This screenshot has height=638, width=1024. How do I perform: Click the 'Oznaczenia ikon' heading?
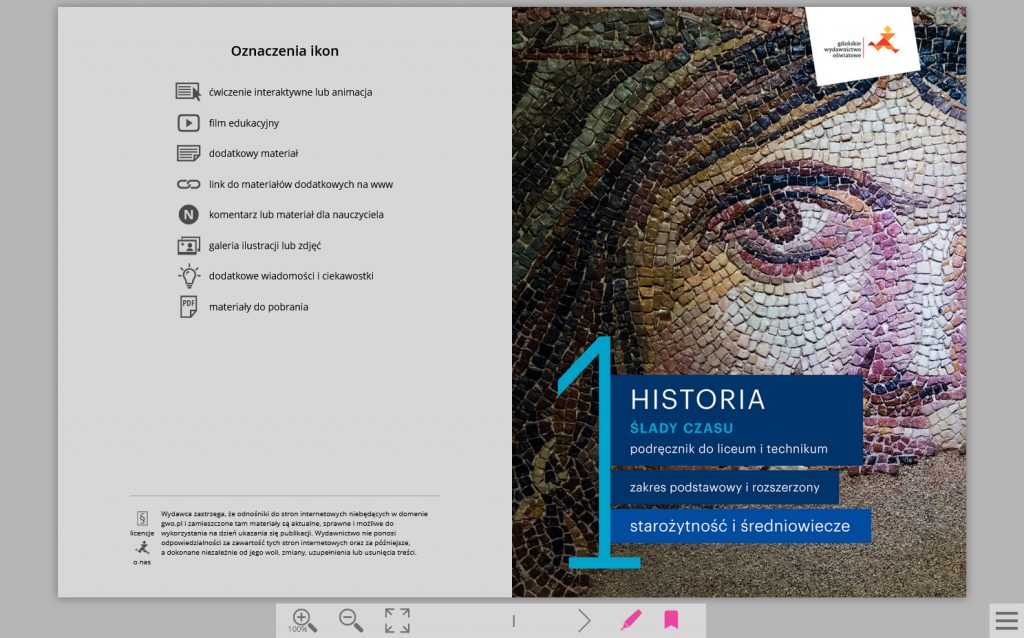(x=285, y=51)
